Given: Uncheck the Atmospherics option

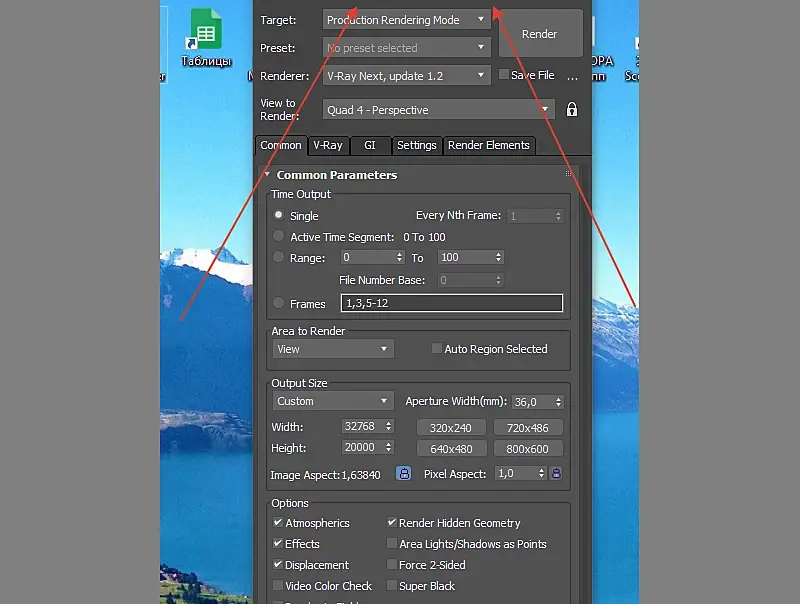Looking at the screenshot, I should (x=278, y=522).
